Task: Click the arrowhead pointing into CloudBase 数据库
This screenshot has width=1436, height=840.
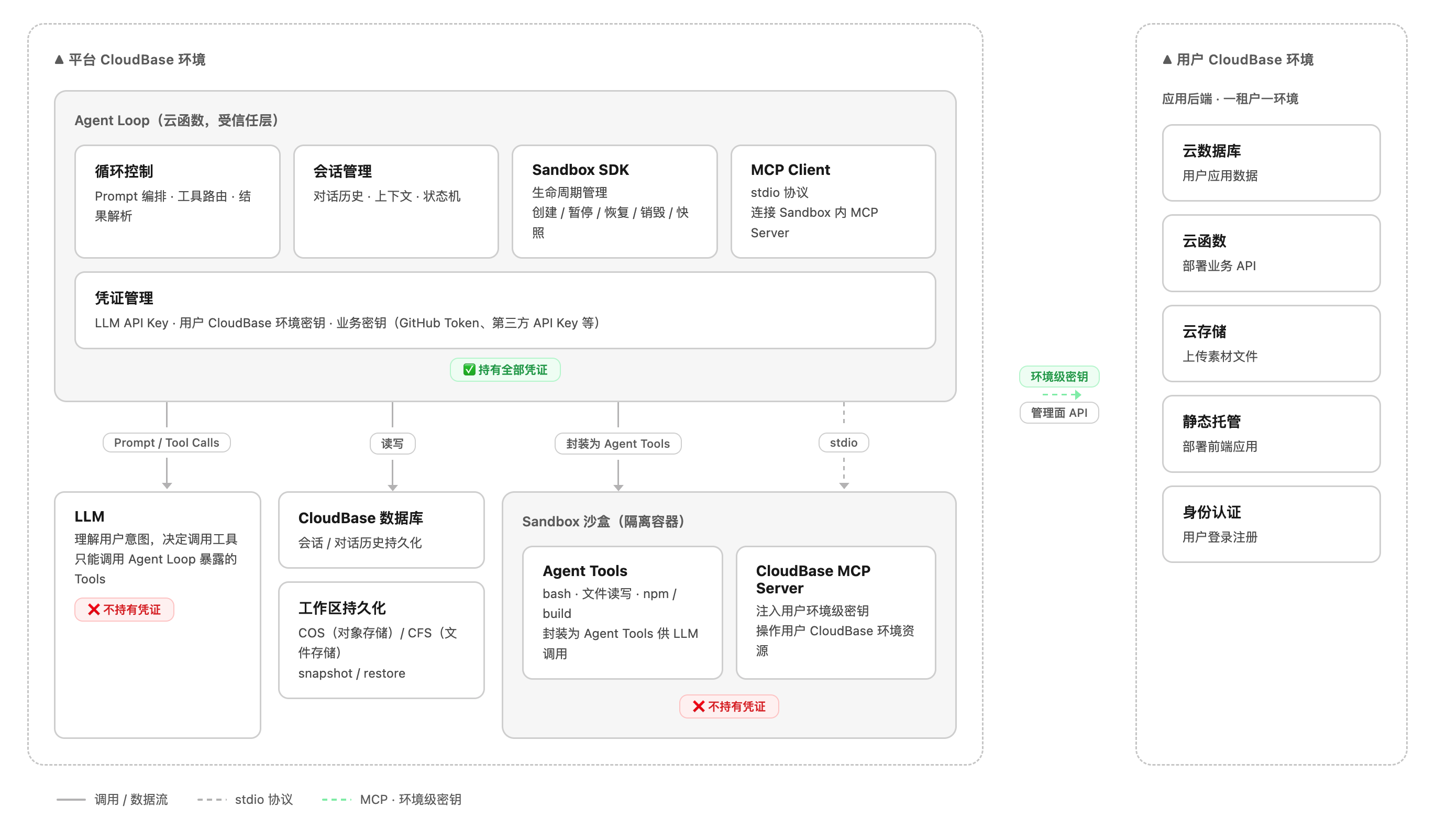Action: 393,487
